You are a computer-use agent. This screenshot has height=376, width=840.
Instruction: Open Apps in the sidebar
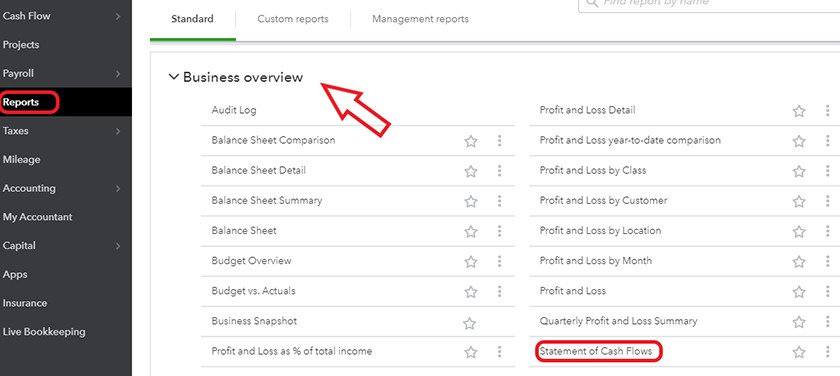(x=15, y=274)
